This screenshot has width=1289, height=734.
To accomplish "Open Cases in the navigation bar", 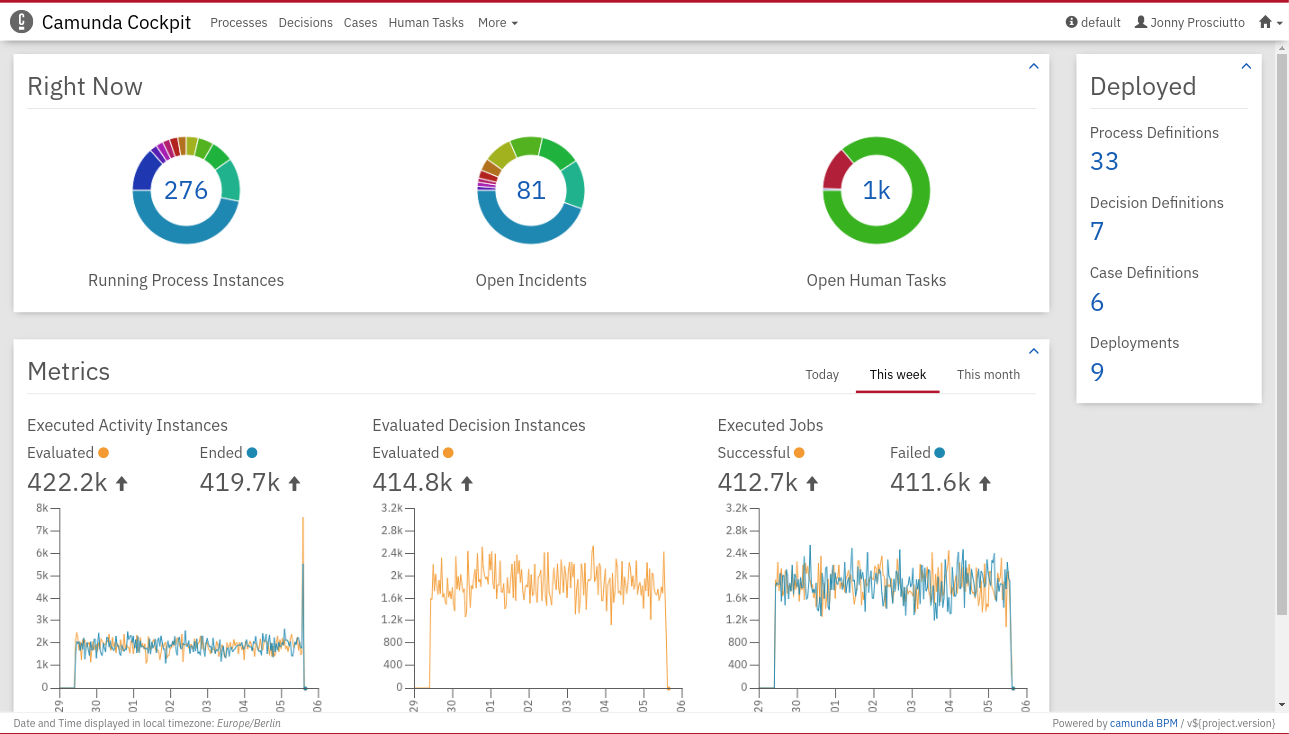I will (x=360, y=22).
